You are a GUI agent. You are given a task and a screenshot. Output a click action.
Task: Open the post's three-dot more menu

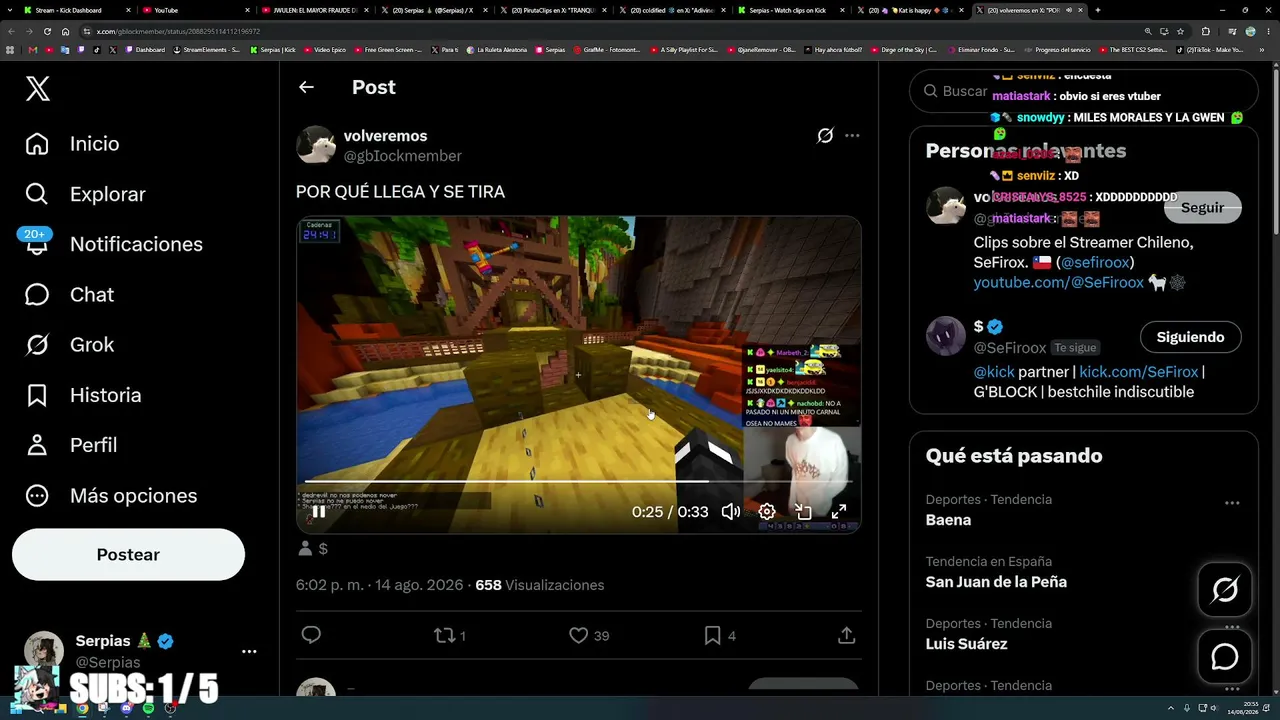[852, 136]
